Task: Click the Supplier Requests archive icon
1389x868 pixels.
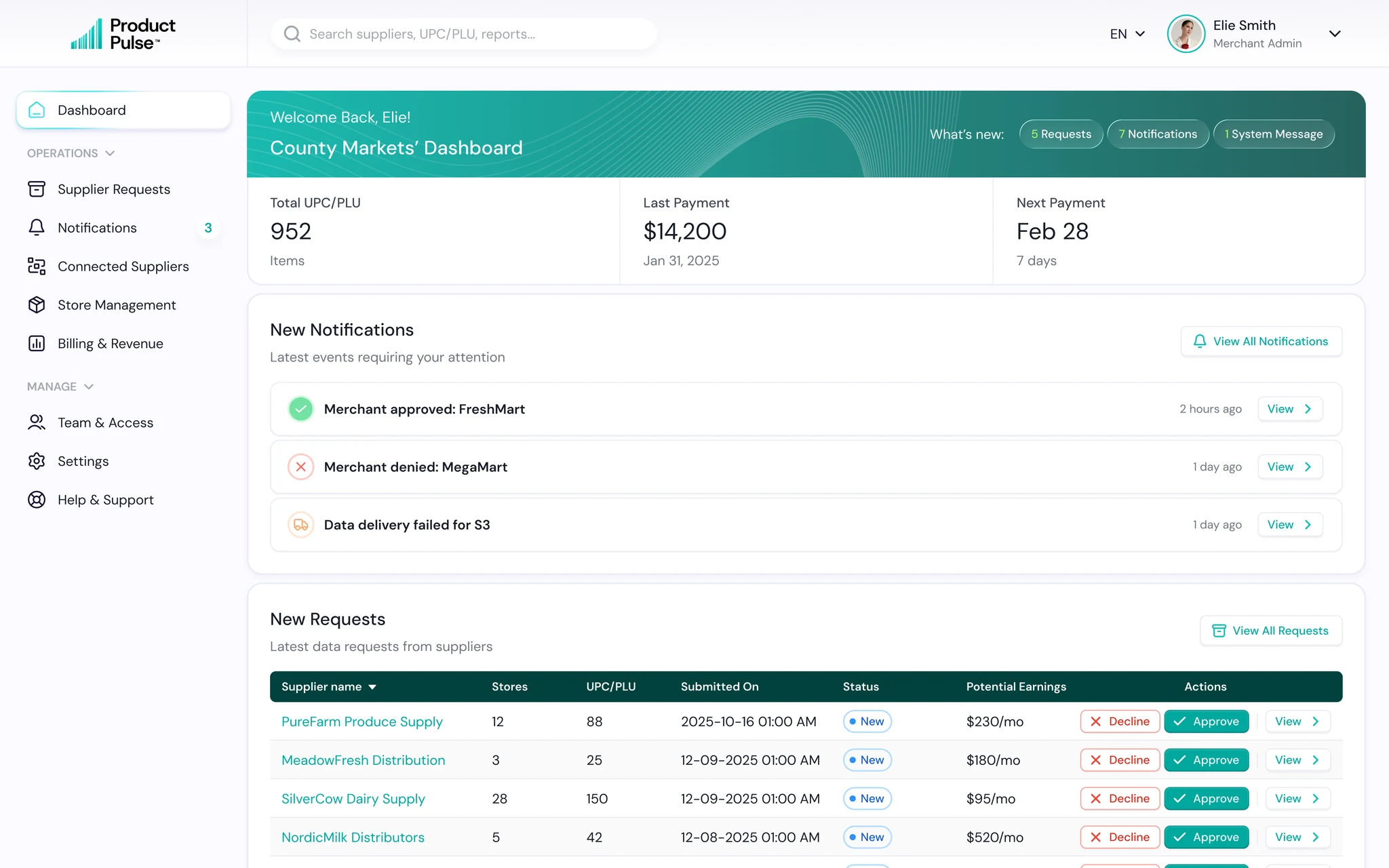Action: pos(37,189)
